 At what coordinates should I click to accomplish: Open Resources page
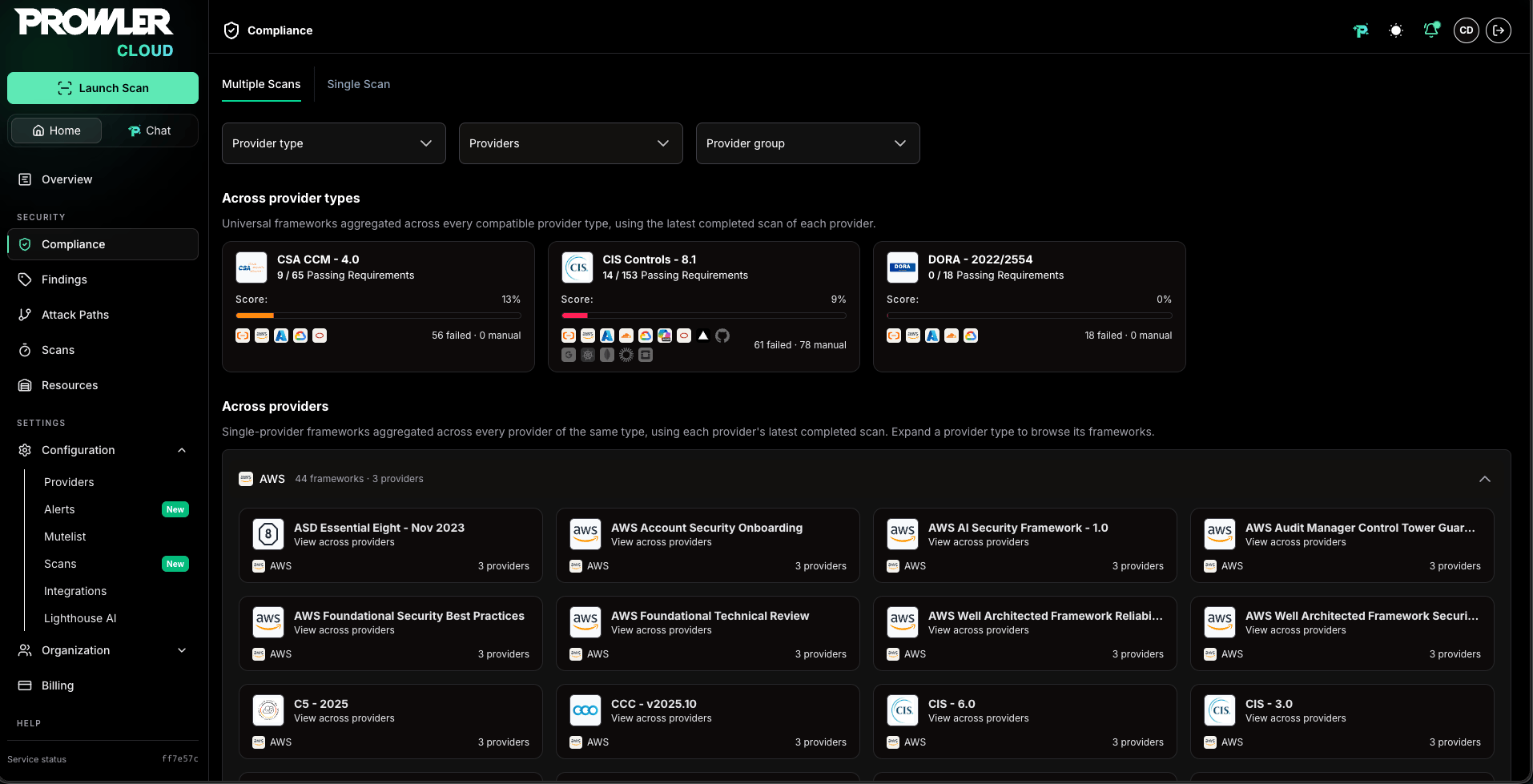pos(103,385)
